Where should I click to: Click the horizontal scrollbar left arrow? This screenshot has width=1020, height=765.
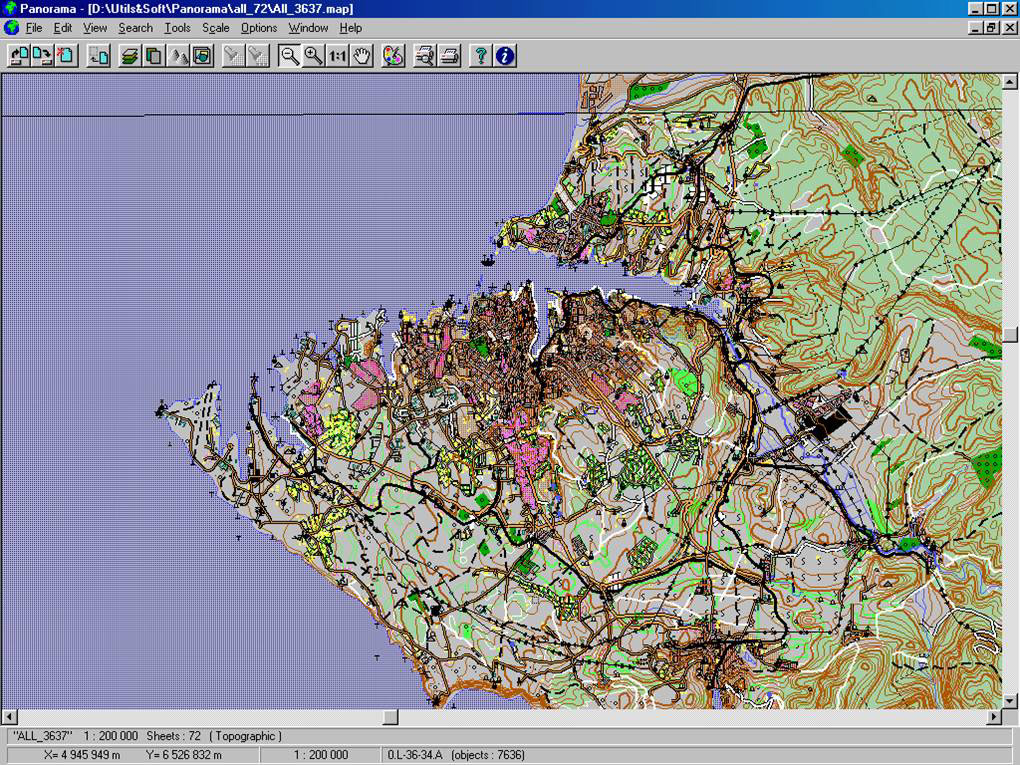(x=9, y=717)
